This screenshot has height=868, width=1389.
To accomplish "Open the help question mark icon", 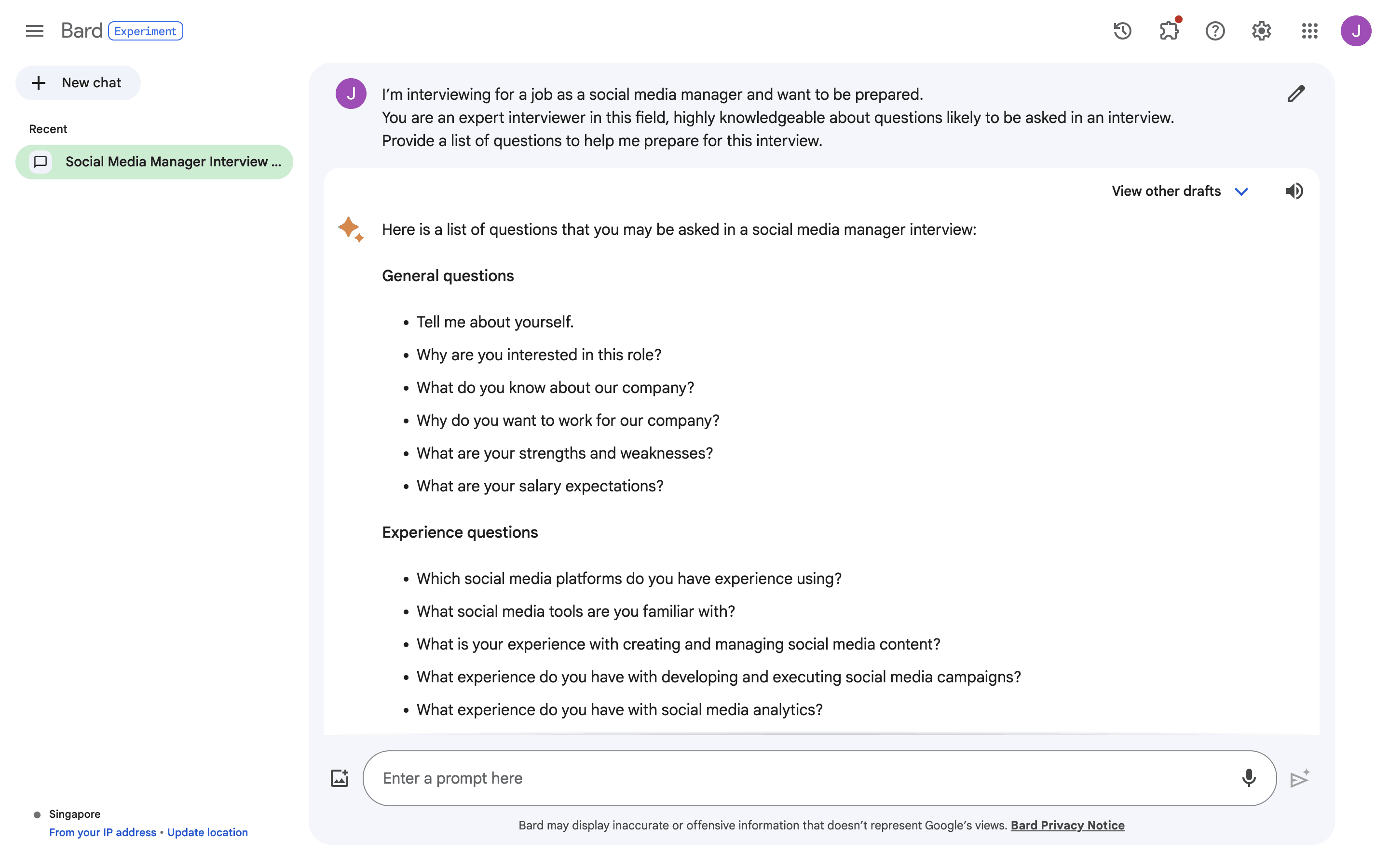I will [x=1215, y=31].
